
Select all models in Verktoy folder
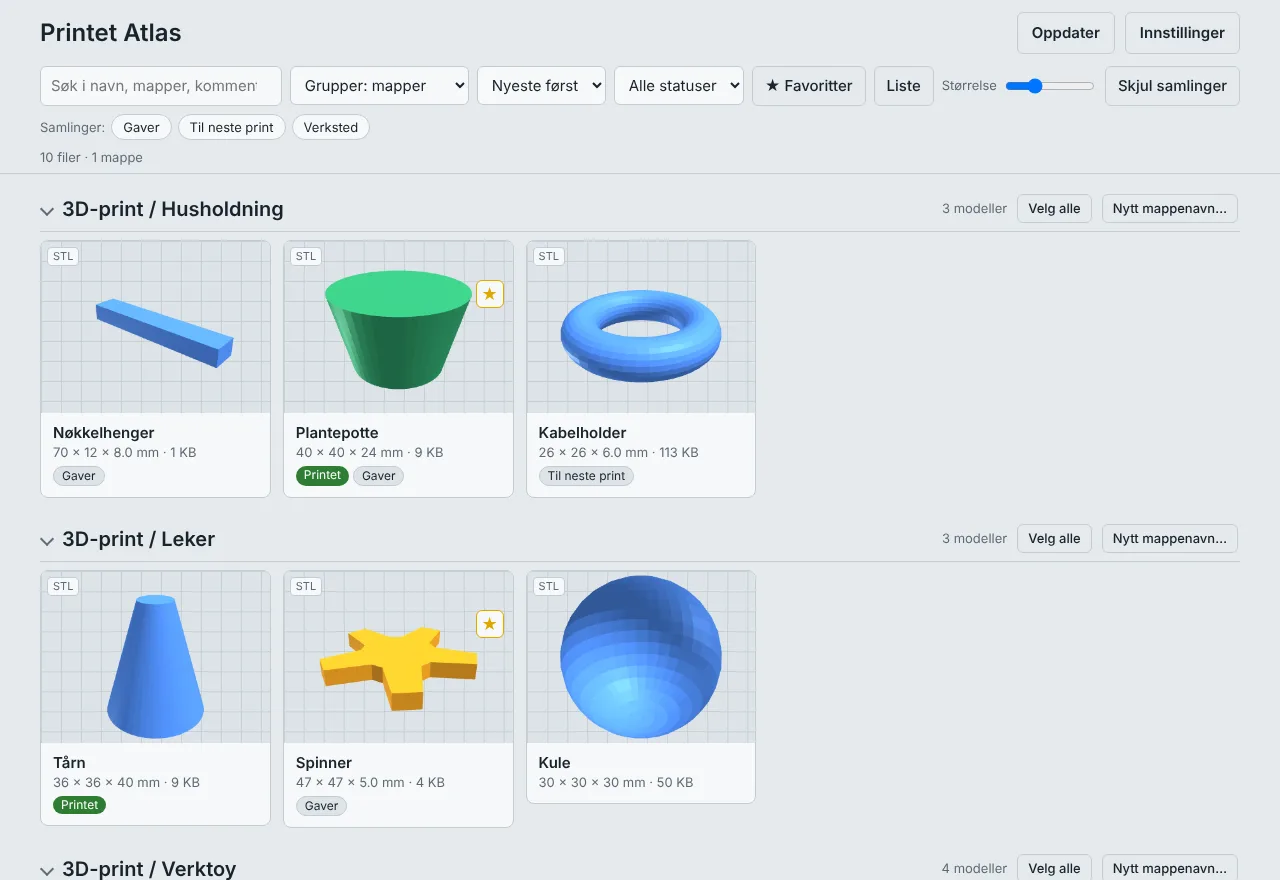pos(1055,868)
